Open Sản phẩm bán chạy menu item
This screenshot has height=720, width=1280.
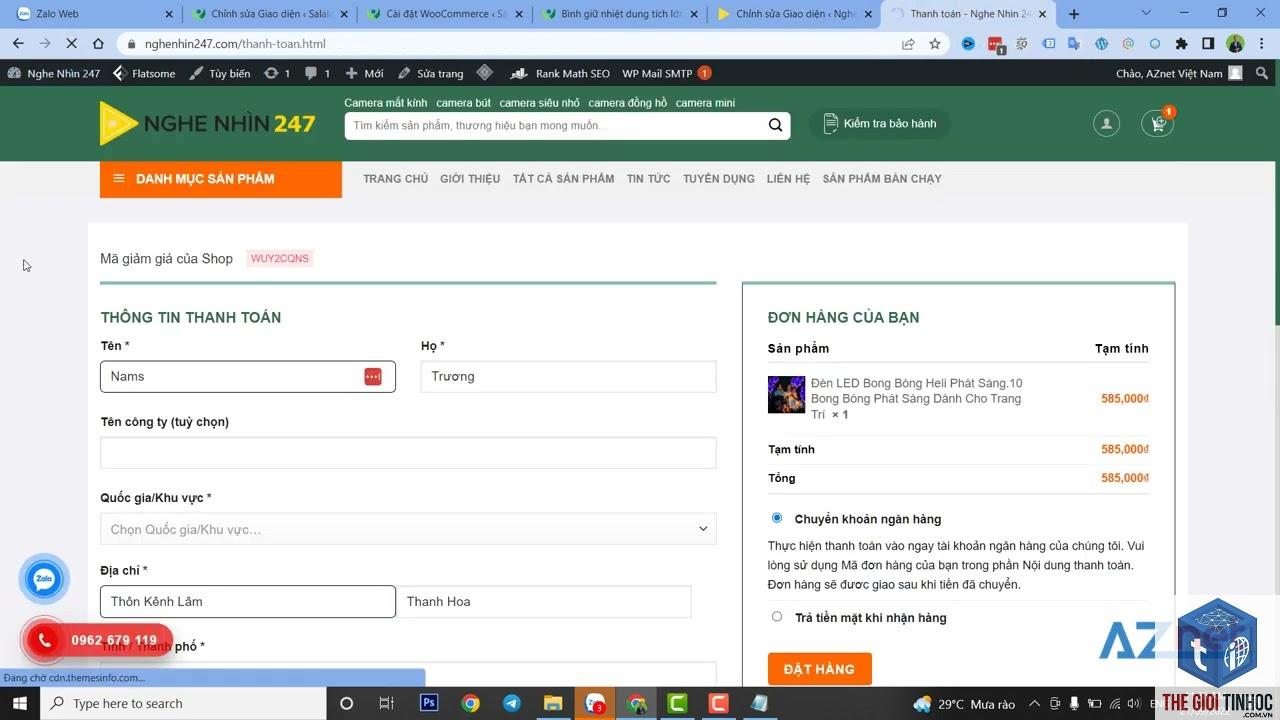[x=882, y=179]
